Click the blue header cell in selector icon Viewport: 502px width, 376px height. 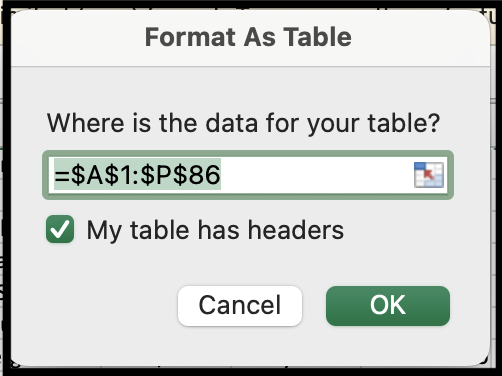click(x=420, y=166)
